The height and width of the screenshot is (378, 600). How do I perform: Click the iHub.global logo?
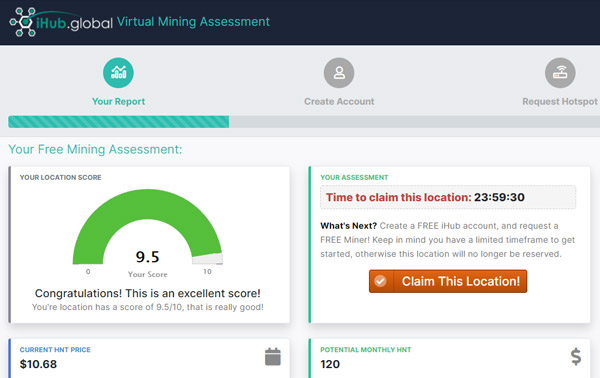pos(61,22)
